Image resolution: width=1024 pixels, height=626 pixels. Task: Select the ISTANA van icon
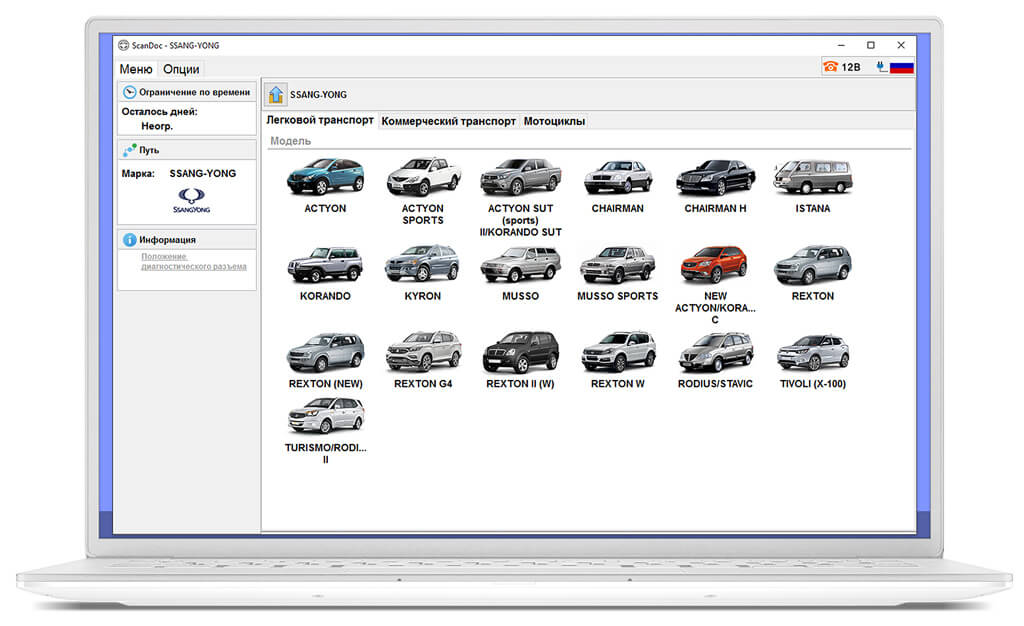click(812, 177)
